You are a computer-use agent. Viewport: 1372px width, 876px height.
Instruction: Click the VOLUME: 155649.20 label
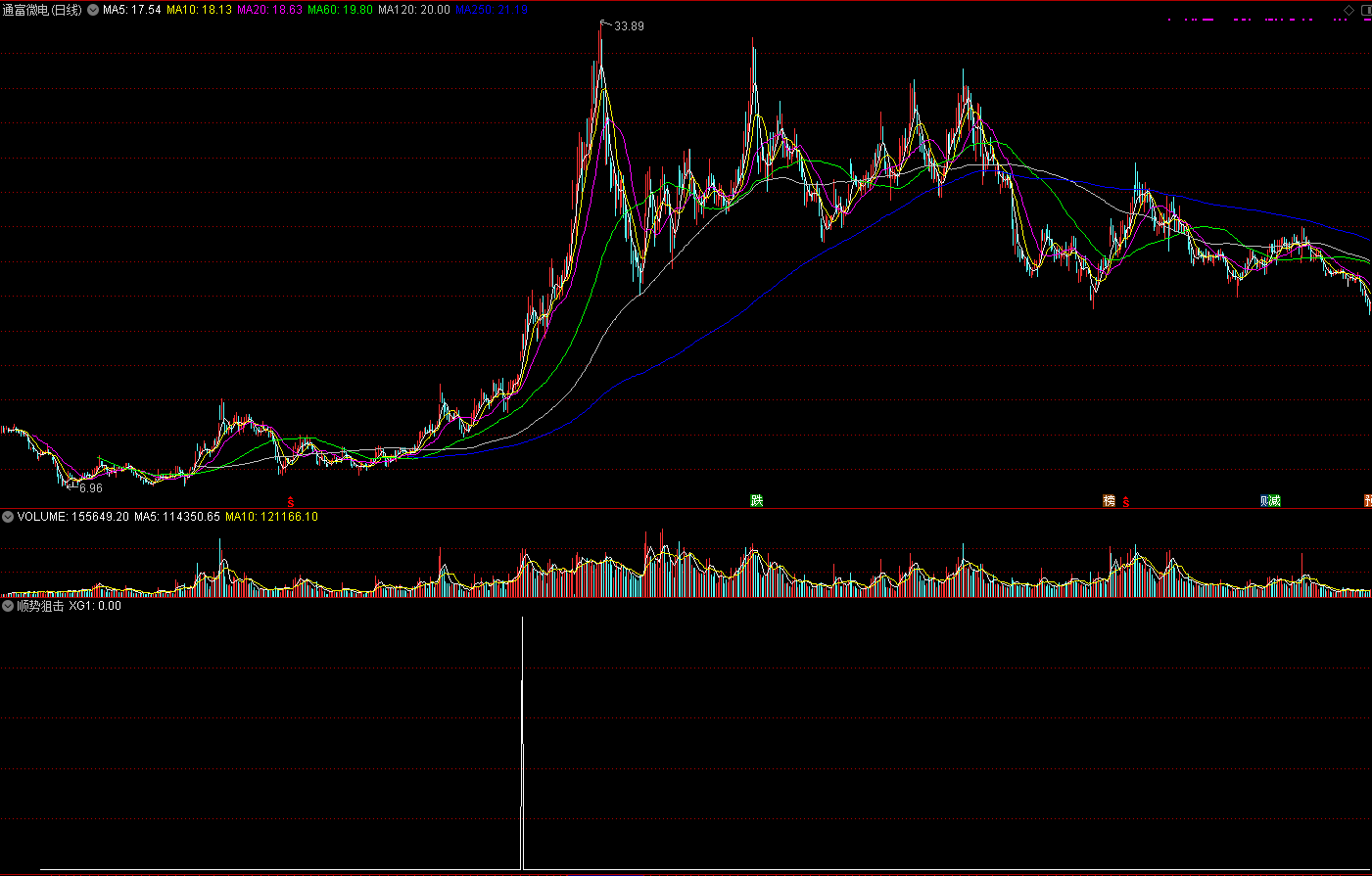(x=72, y=517)
